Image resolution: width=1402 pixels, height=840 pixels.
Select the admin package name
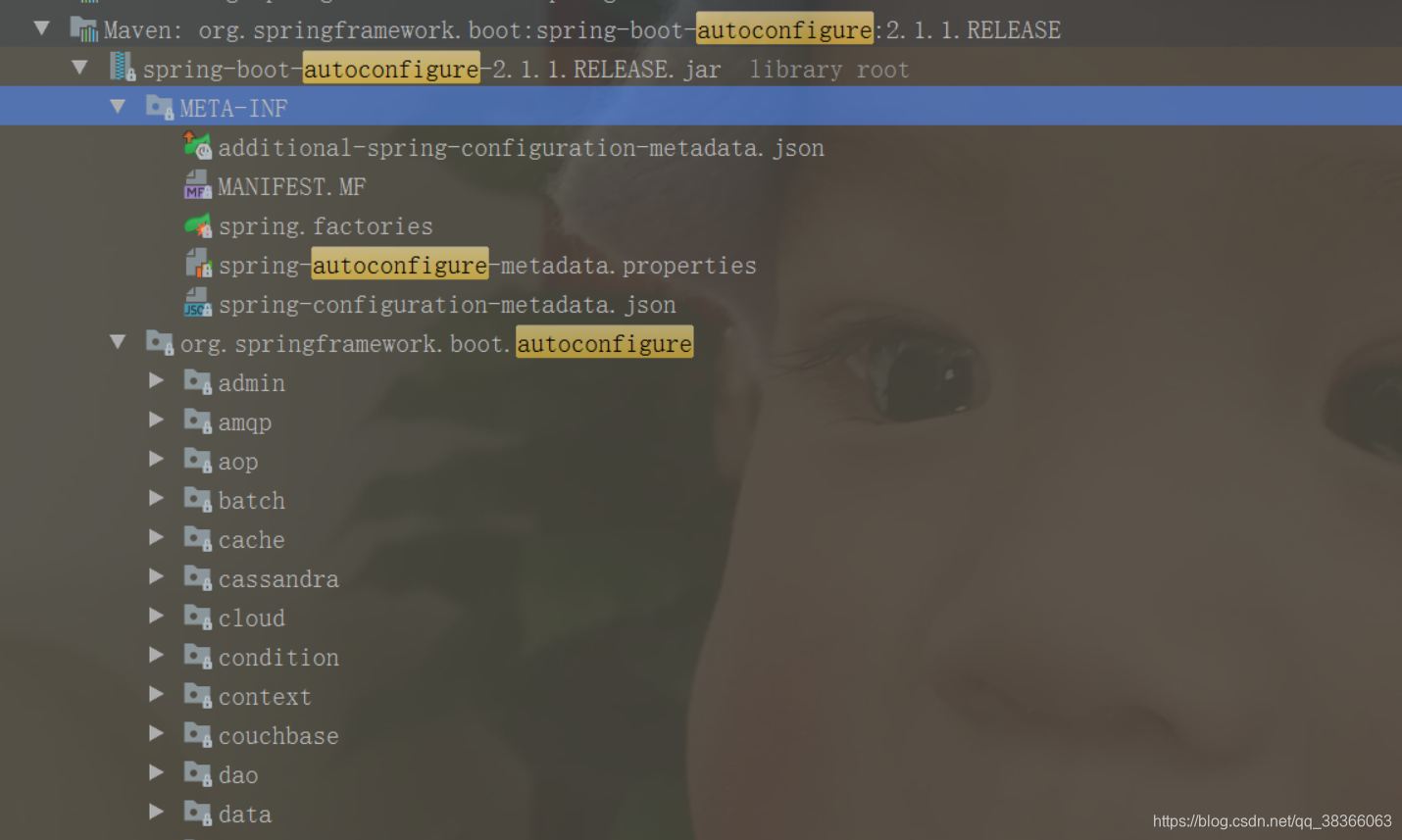coord(251,383)
